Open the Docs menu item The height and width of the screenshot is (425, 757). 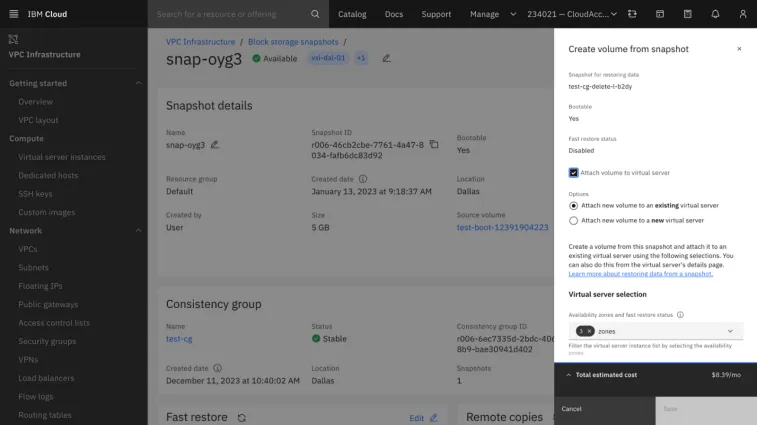394,14
